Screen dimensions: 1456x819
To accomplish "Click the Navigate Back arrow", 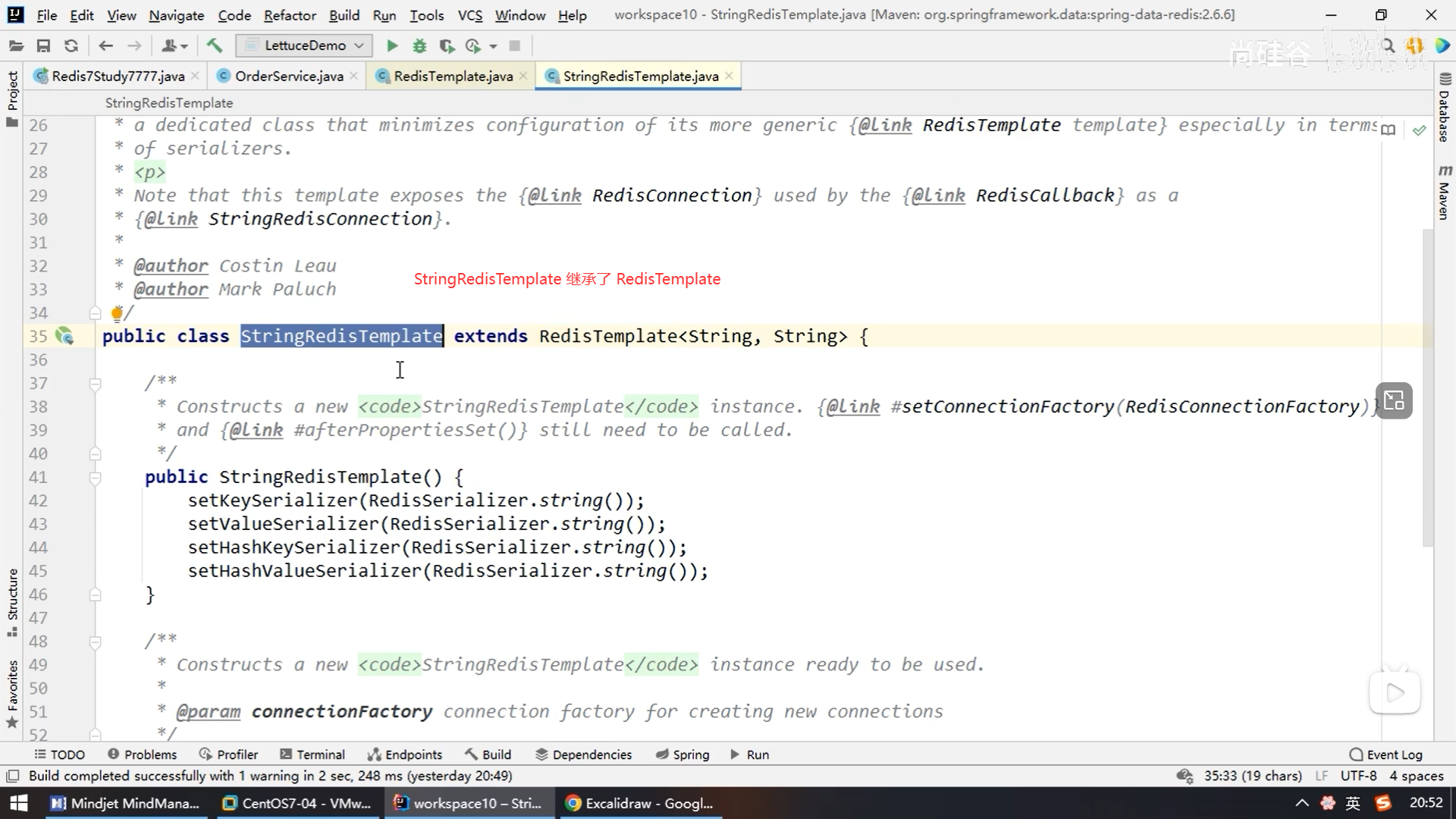I will [x=106, y=46].
